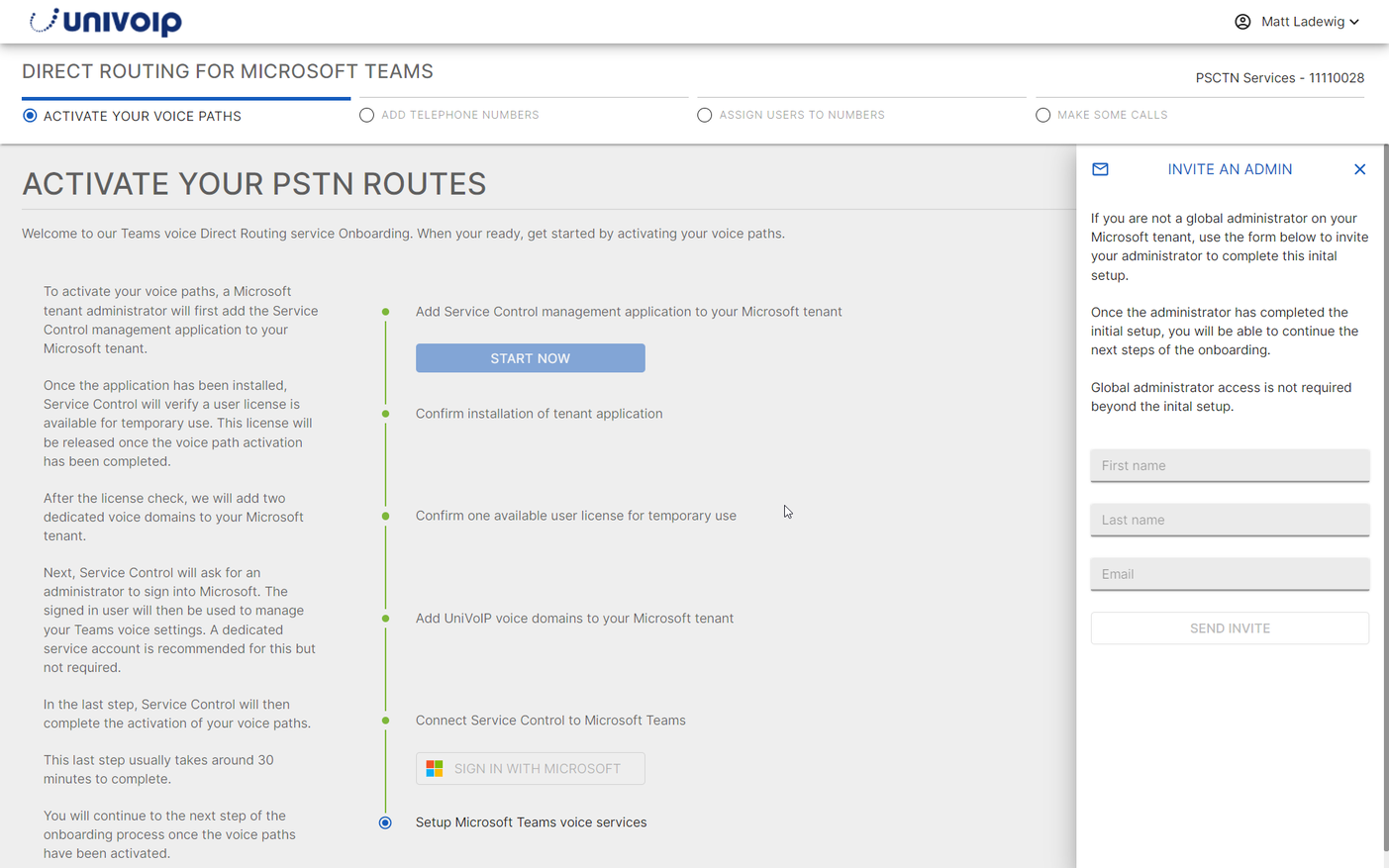This screenshot has width=1389, height=868.
Task: Close the Invite an Admin panel
Action: click(1359, 169)
